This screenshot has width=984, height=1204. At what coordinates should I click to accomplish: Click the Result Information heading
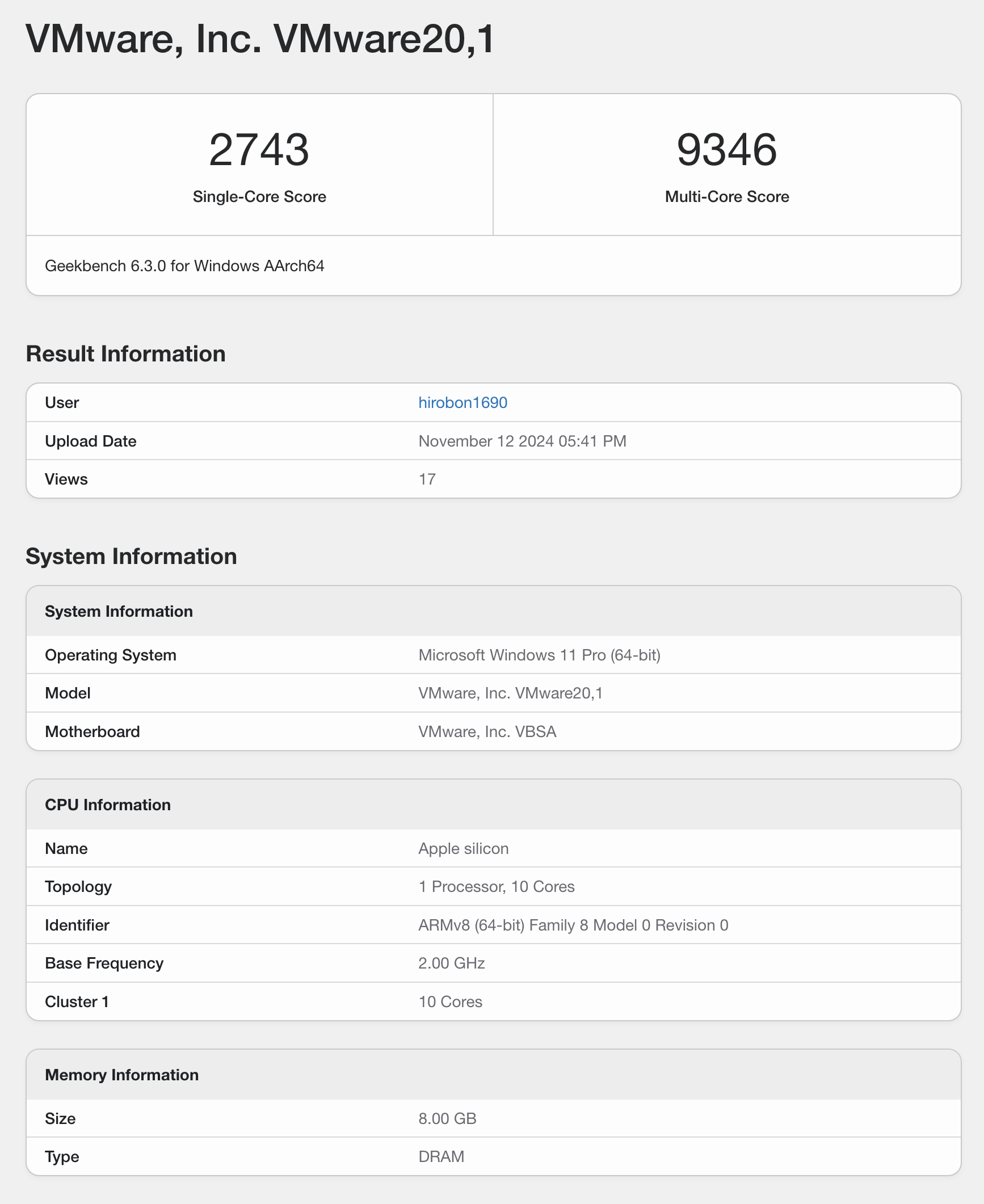(125, 353)
